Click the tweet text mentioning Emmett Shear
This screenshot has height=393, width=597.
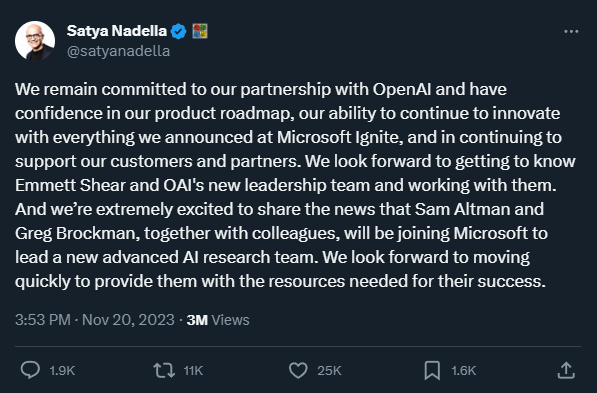[70, 185]
